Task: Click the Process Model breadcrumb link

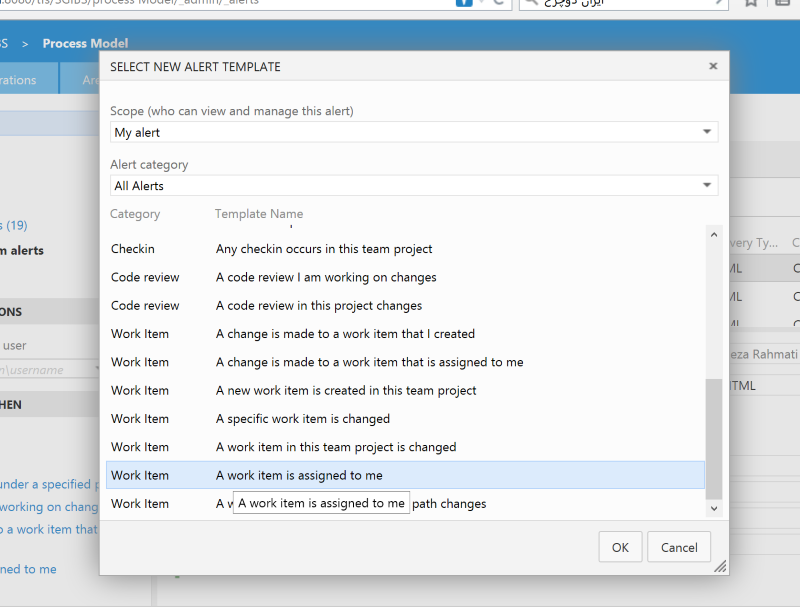Action: coord(85,43)
